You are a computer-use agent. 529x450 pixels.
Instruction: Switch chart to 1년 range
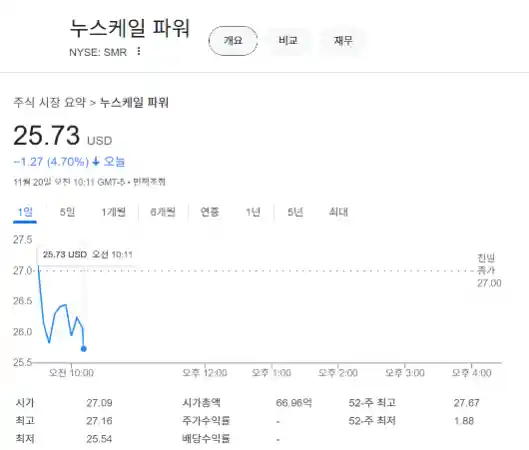253,212
